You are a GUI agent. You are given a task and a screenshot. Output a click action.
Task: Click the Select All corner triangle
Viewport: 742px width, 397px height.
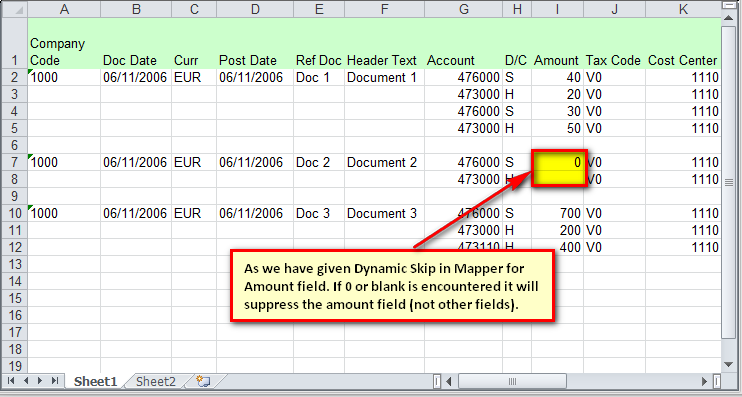pos(14,9)
